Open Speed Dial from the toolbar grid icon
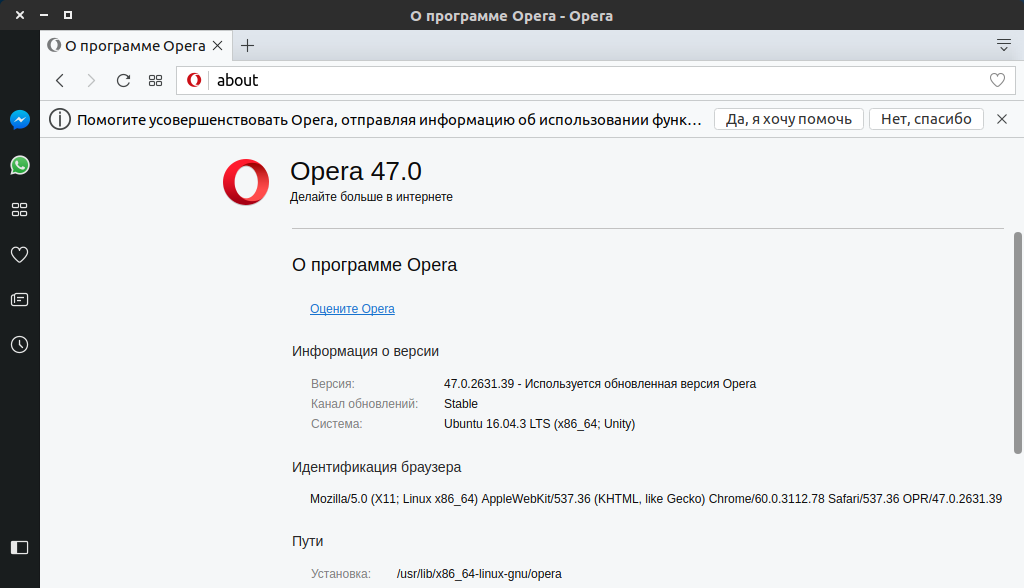This screenshot has width=1024, height=588. (155, 80)
